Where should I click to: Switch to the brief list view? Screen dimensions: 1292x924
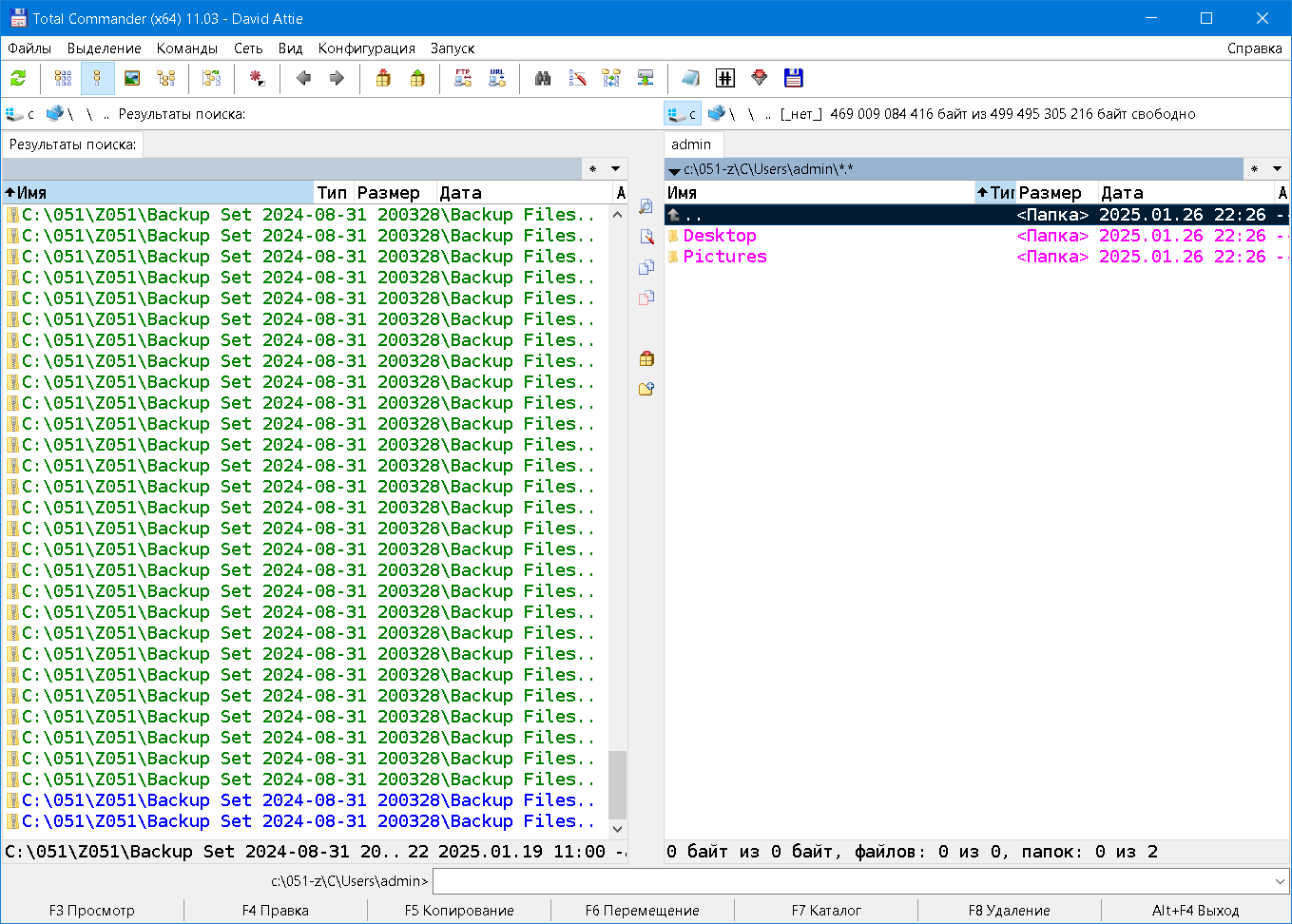pyautogui.click(x=63, y=78)
